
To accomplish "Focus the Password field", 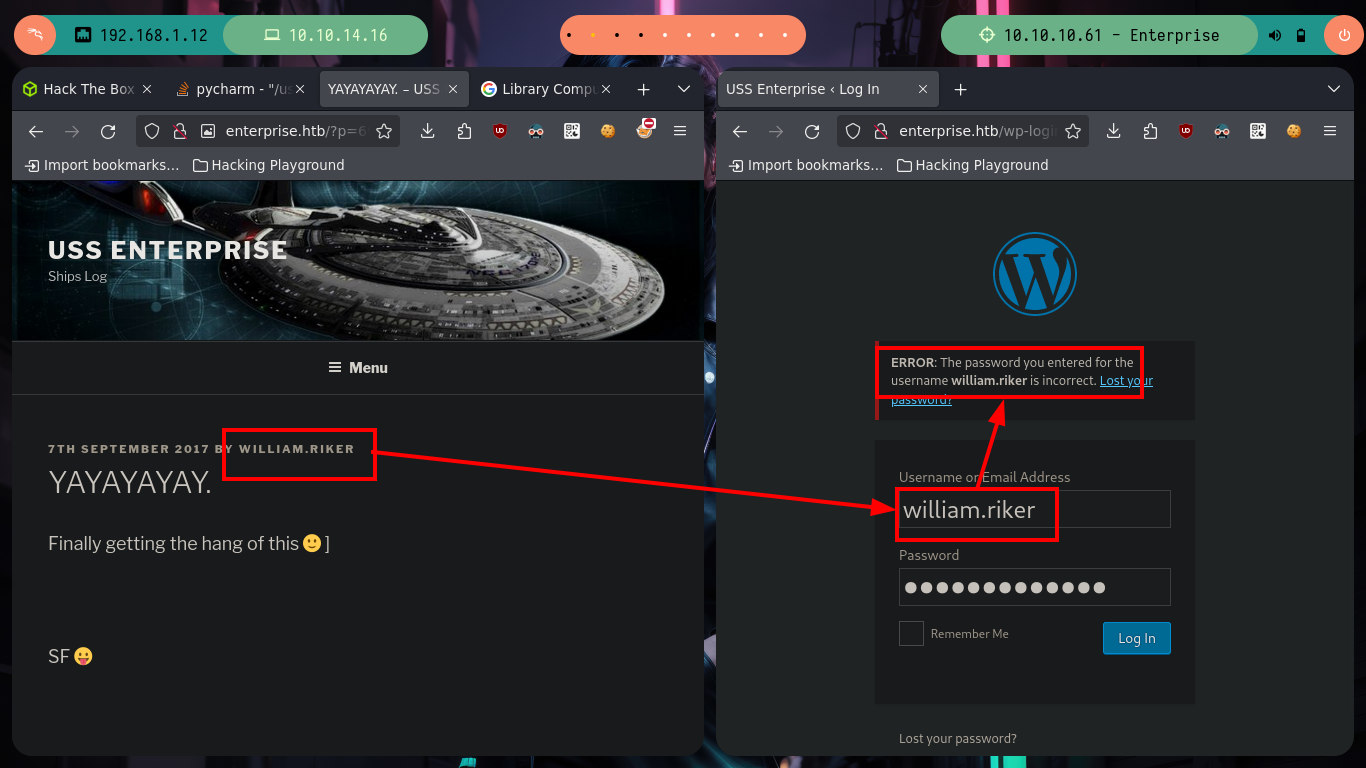I will (x=1035, y=587).
